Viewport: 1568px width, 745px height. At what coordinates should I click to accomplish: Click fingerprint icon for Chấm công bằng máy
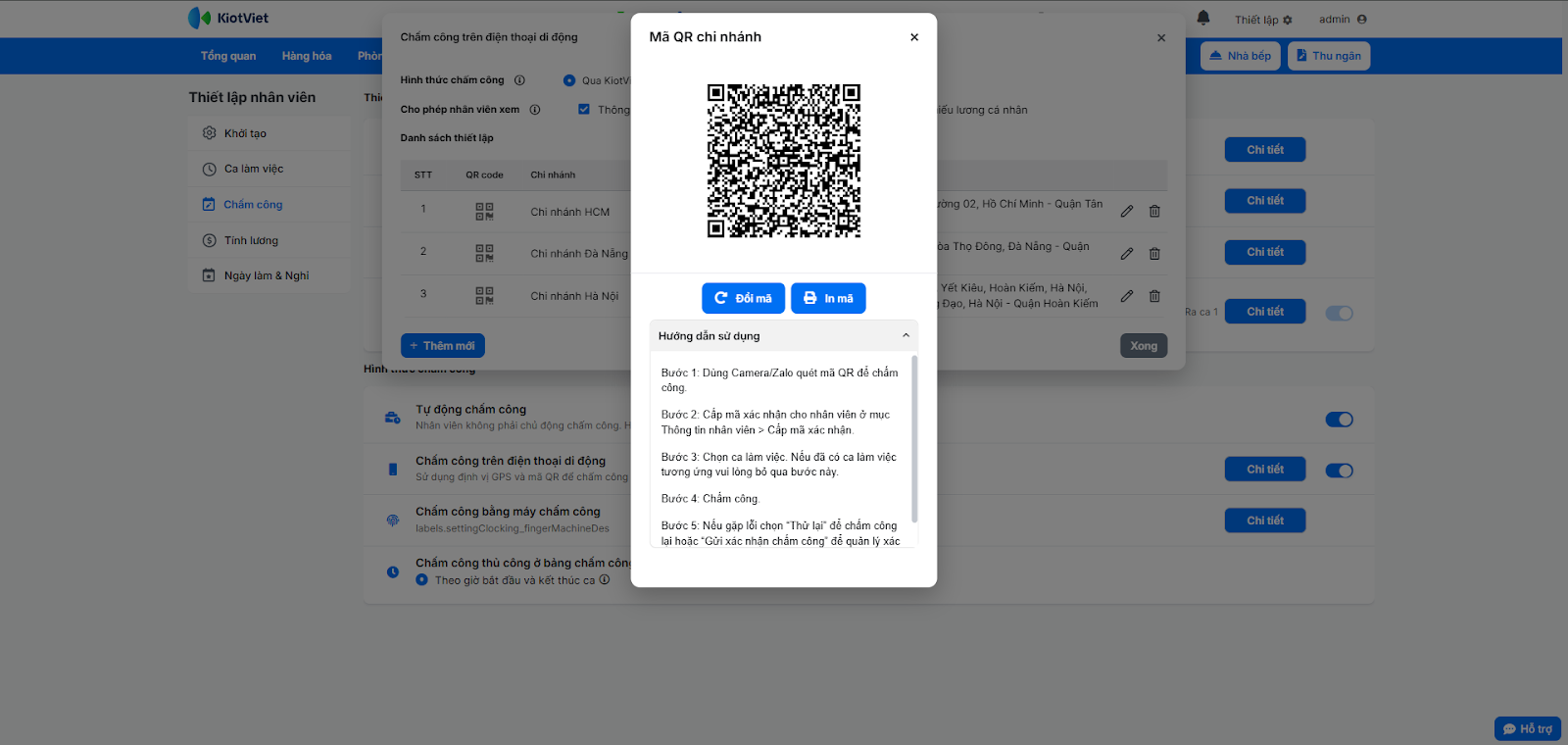tap(393, 521)
